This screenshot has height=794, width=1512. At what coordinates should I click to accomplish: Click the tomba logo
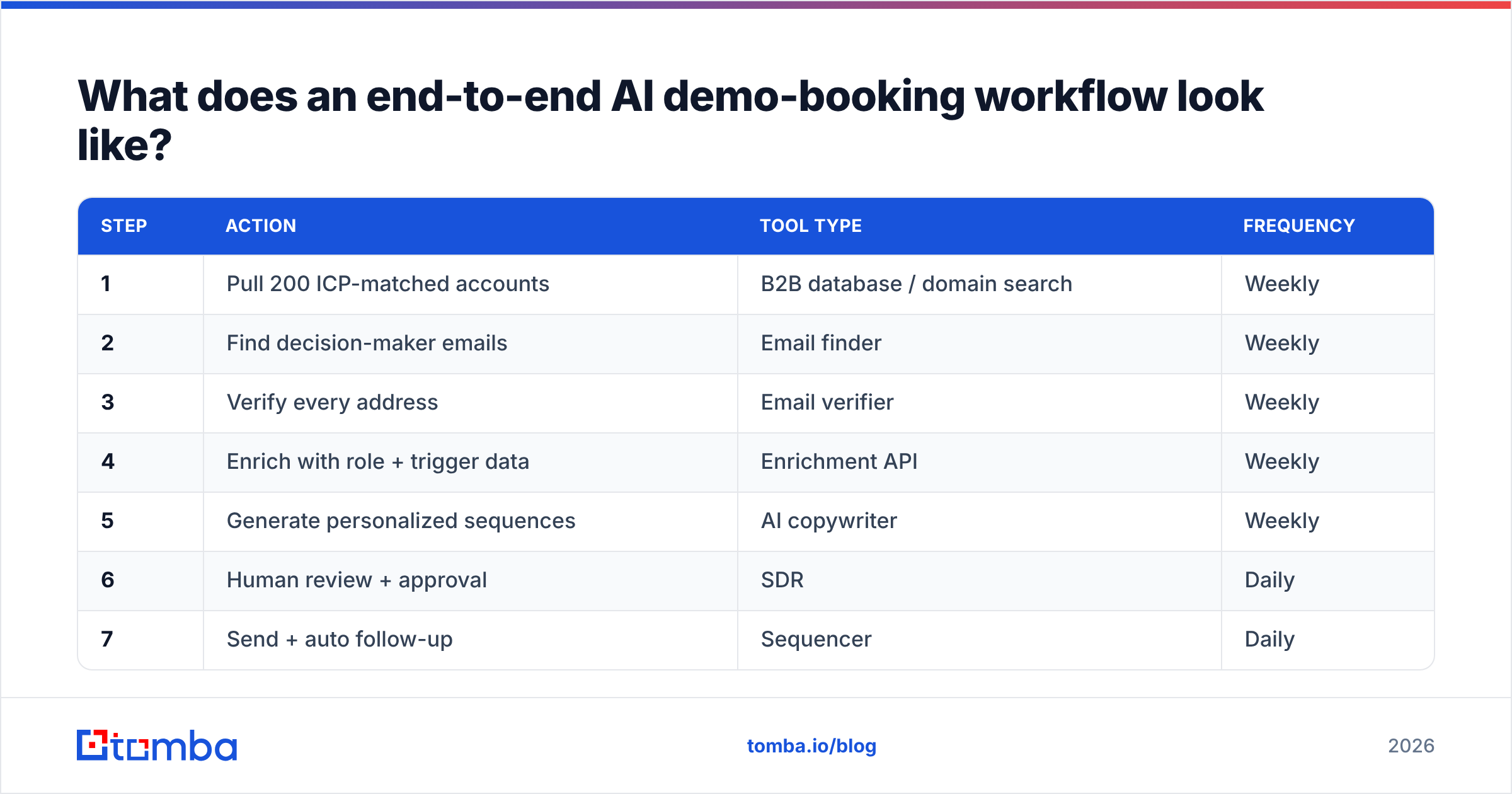click(x=157, y=745)
